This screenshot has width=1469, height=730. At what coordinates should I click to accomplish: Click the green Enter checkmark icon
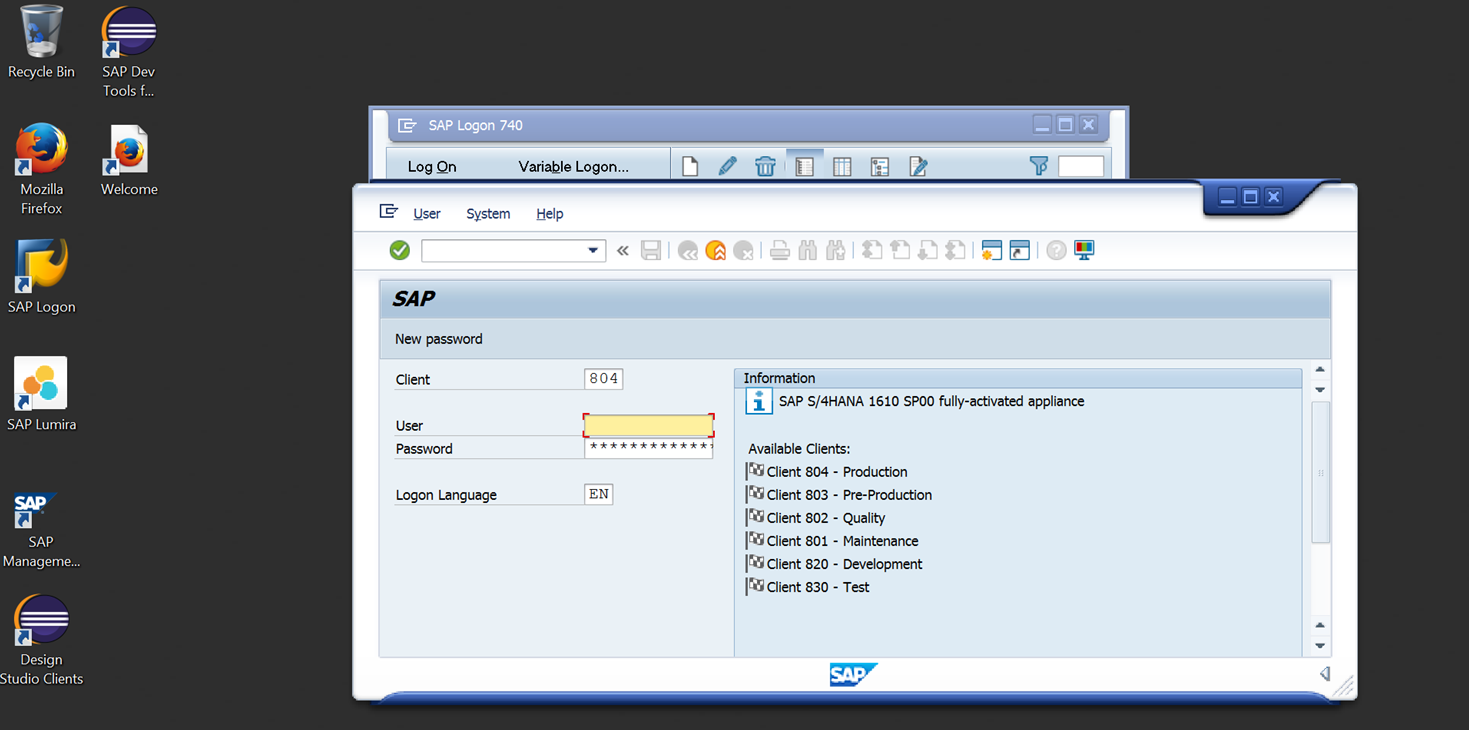pos(400,250)
